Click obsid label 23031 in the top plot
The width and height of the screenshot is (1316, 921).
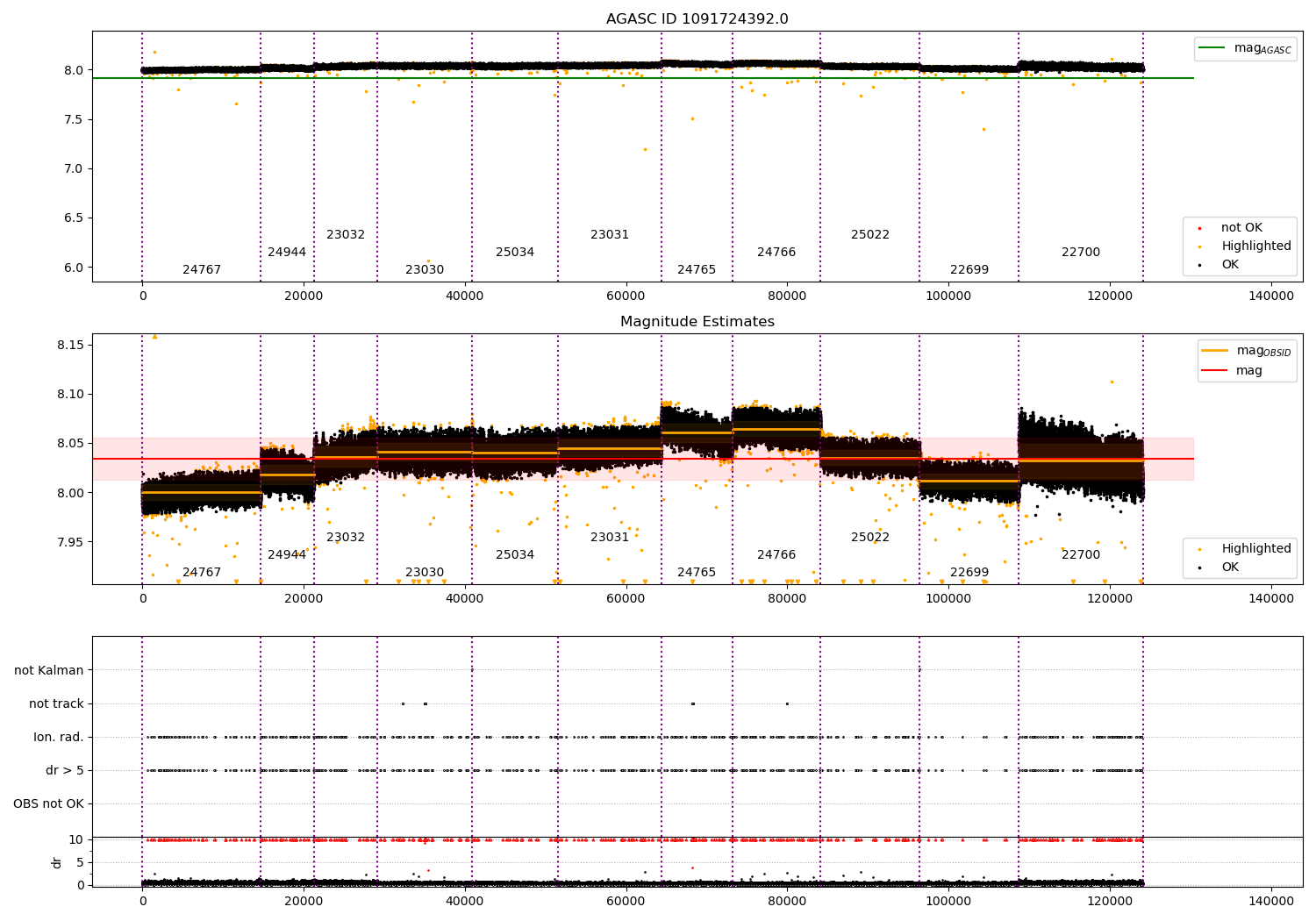(610, 235)
